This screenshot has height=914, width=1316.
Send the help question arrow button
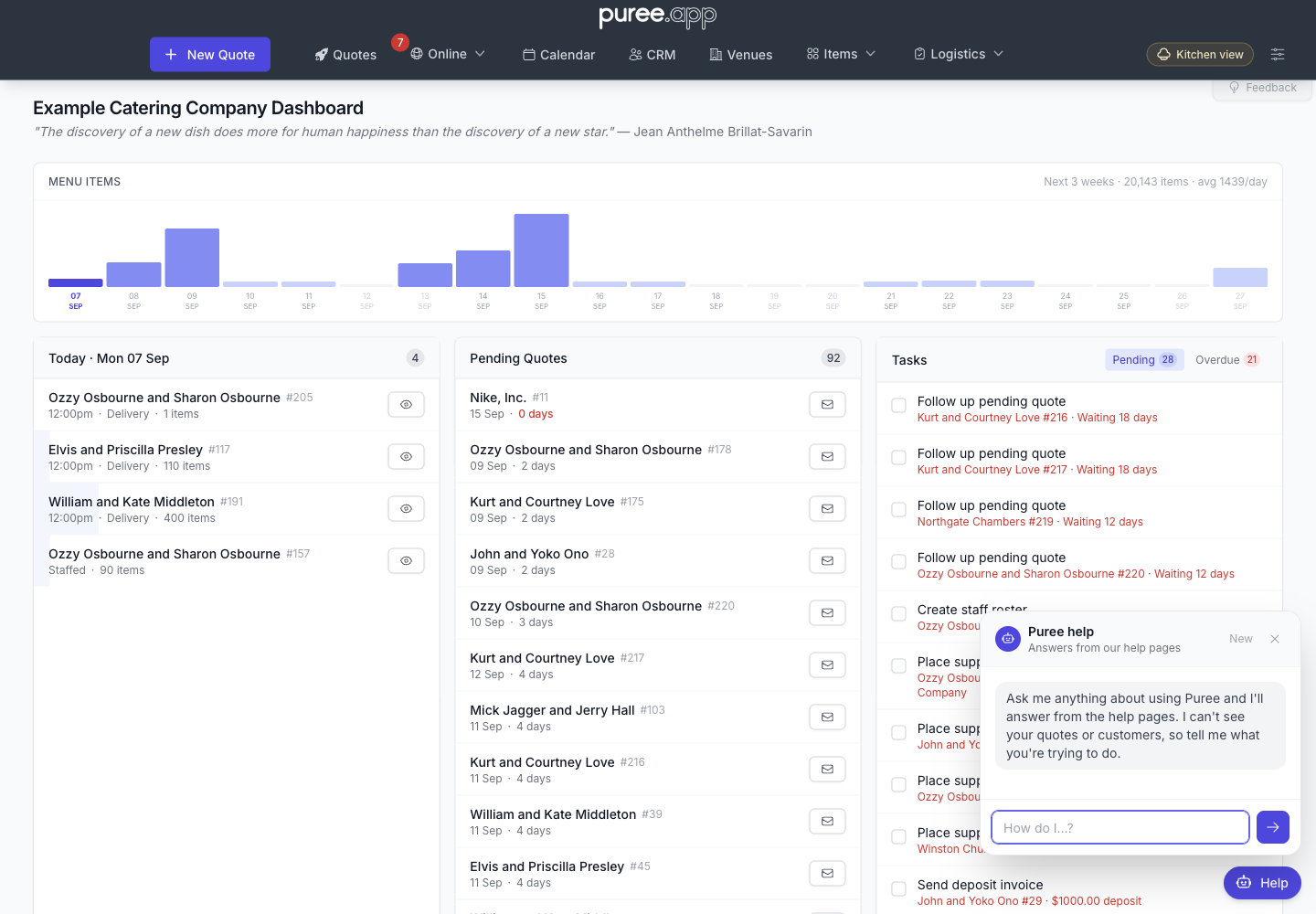tap(1273, 827)
